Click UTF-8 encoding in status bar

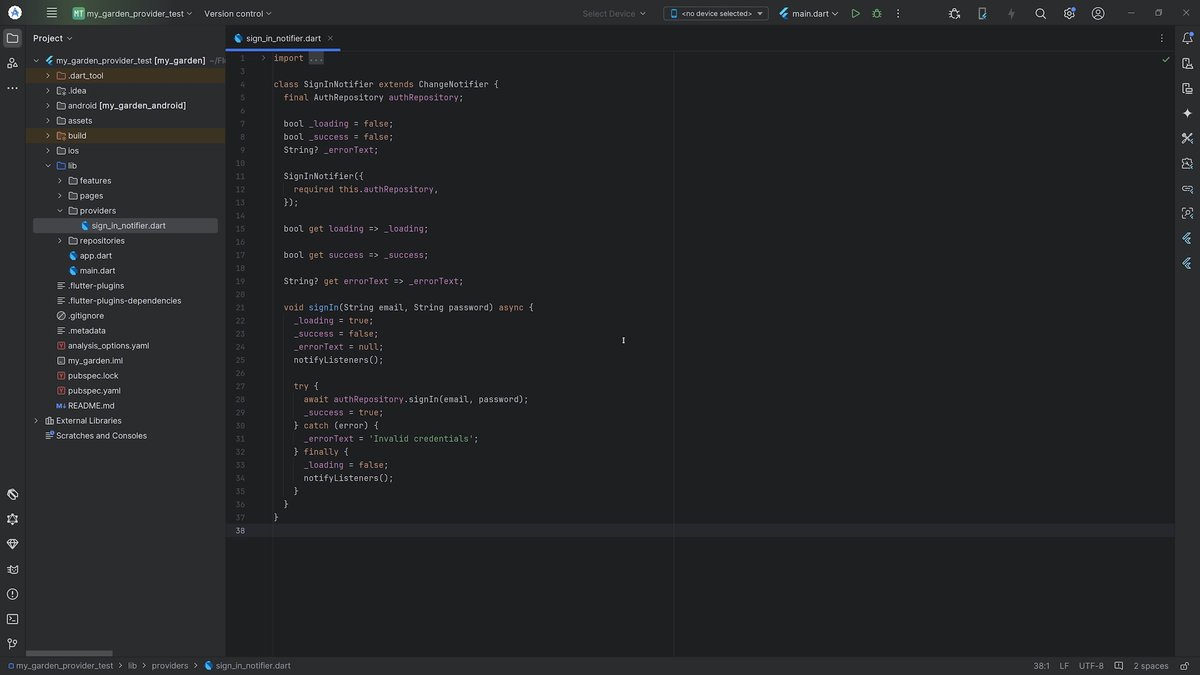(1090, 666)
